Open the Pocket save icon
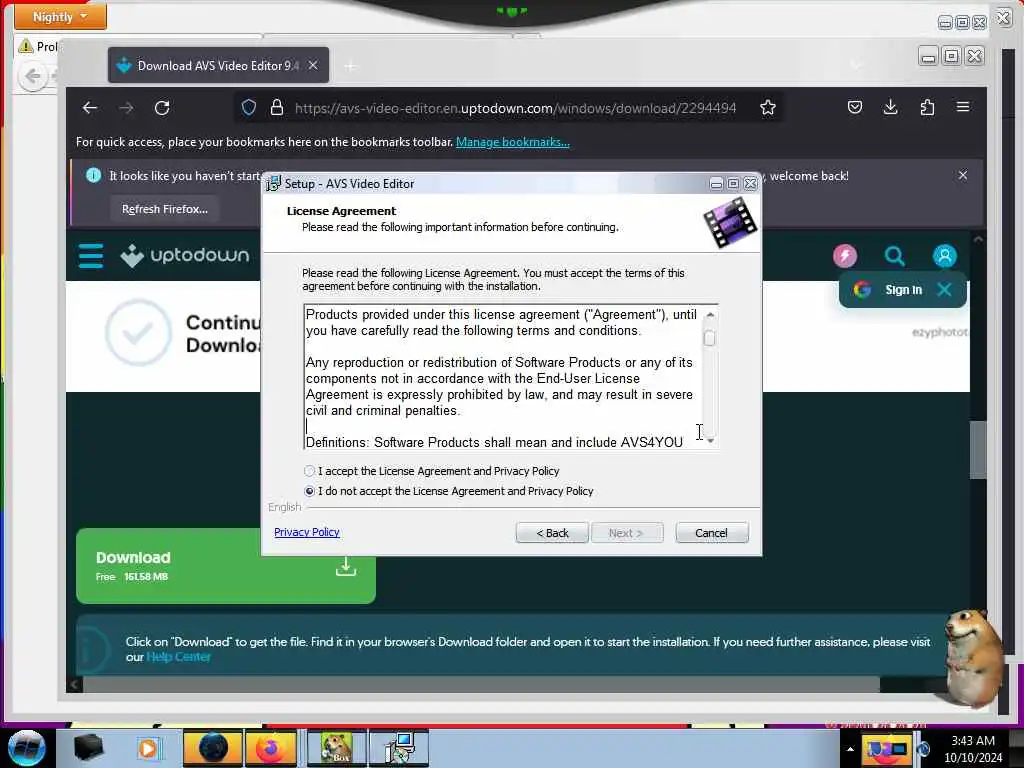This screenshot has height=768, width=1024. point(855,108)
